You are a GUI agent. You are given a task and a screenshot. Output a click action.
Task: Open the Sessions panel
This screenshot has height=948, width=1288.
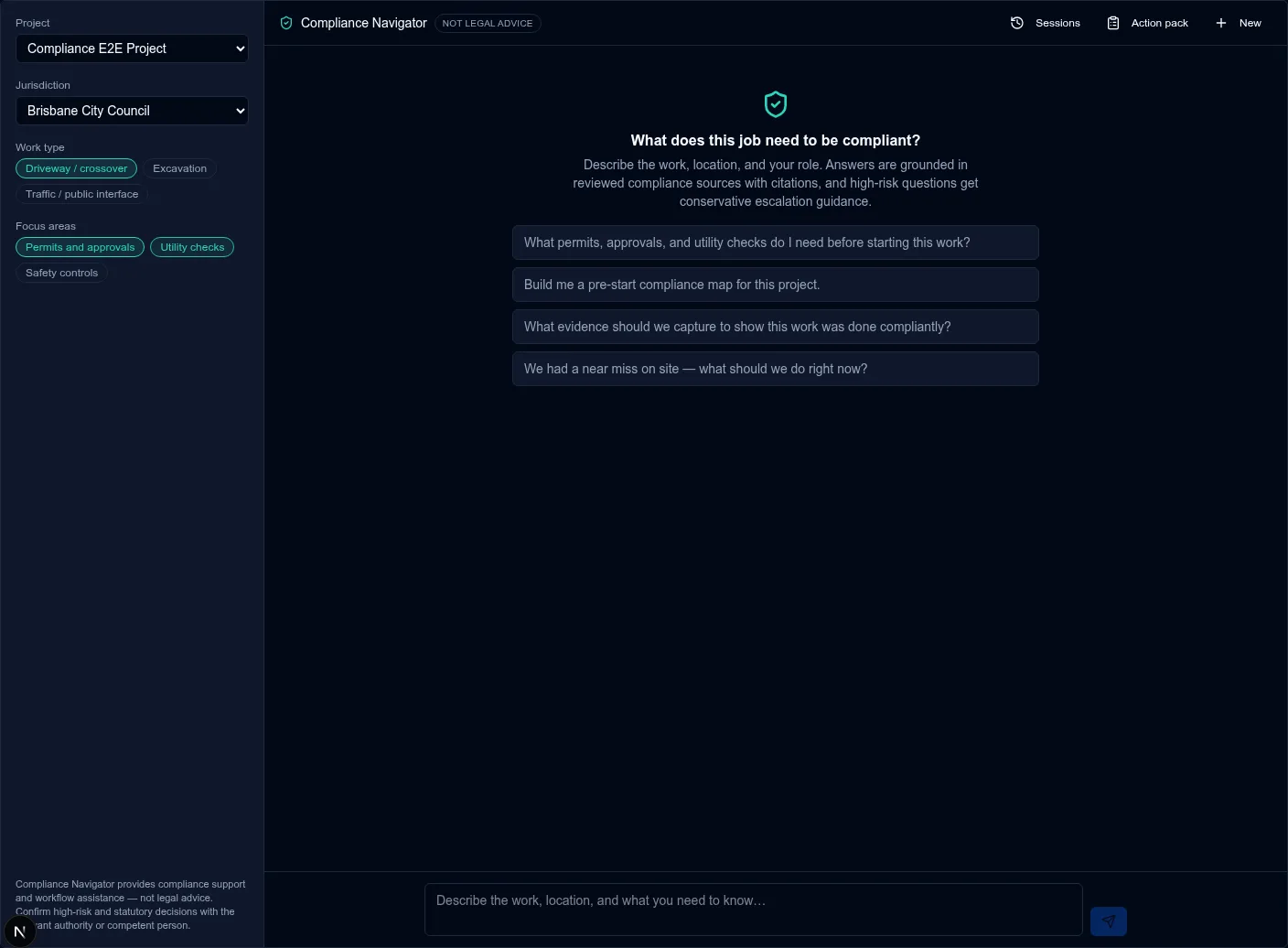pos(1045,23)
